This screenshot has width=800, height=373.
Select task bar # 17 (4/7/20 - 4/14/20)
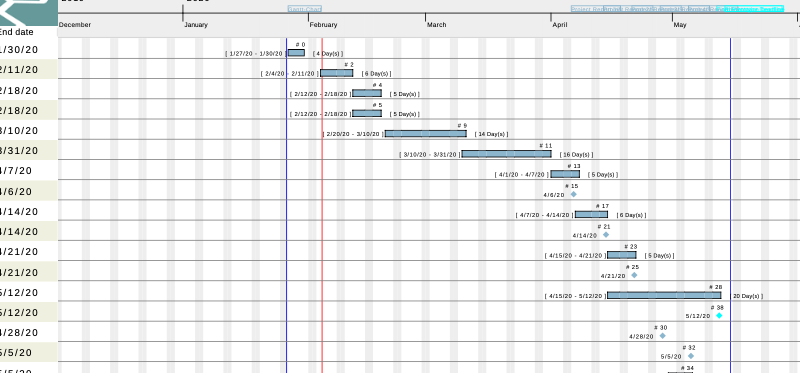[591, 214]
